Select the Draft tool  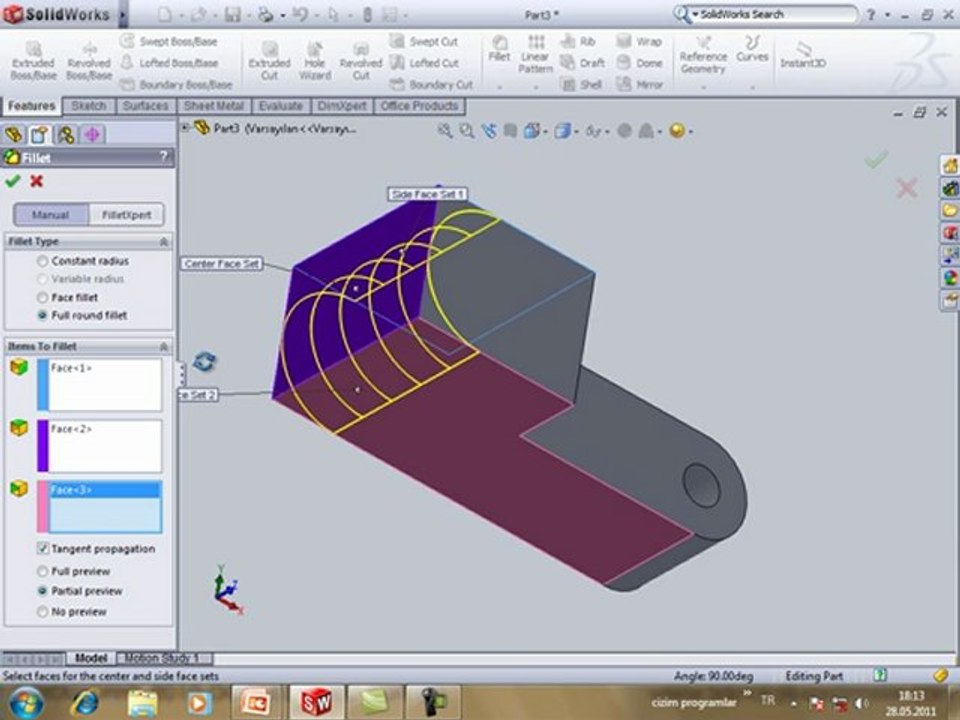click(583, 62)
